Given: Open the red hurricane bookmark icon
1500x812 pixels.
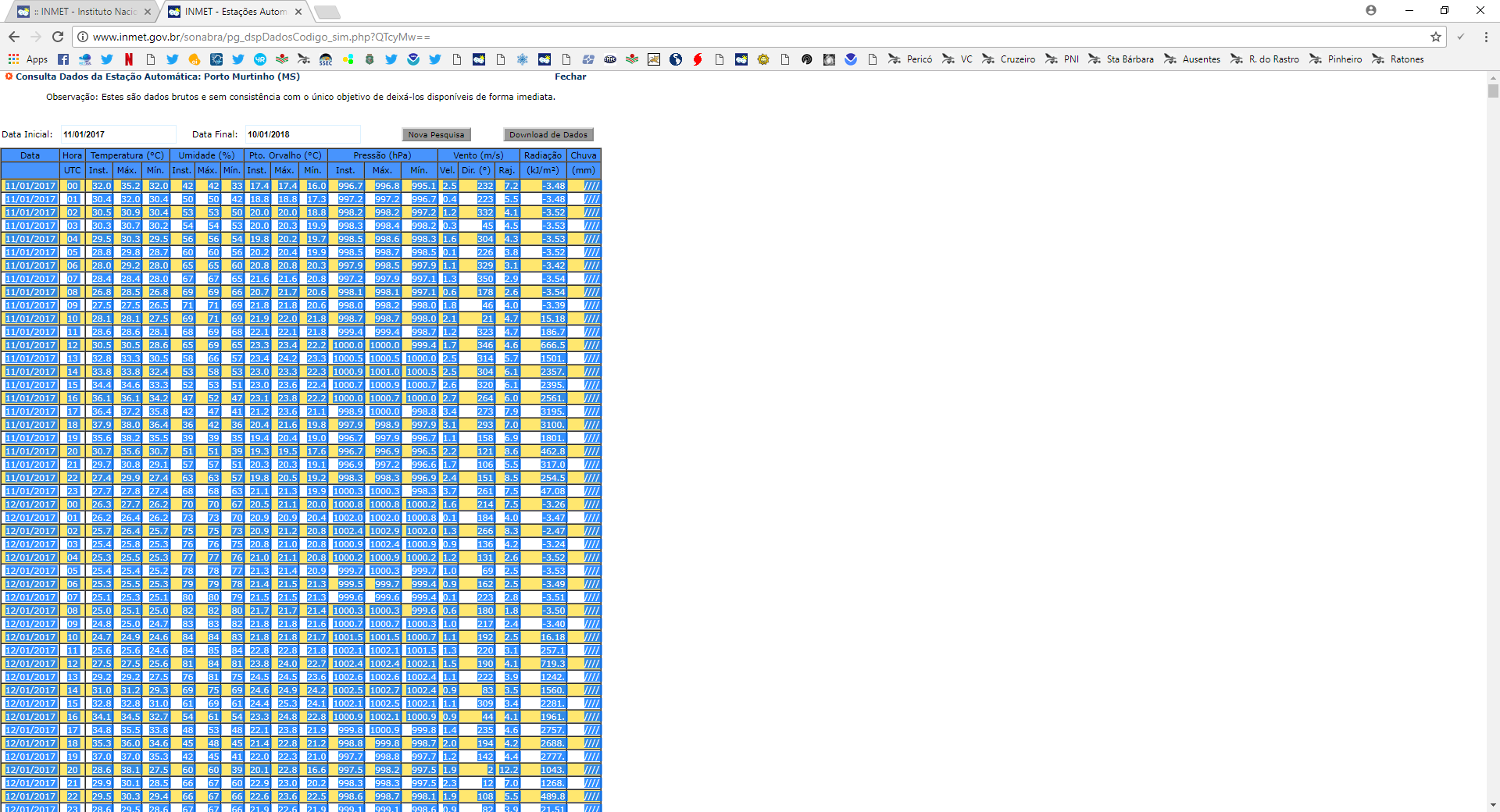Looking at the screenshot, I should tap(698, 59).
